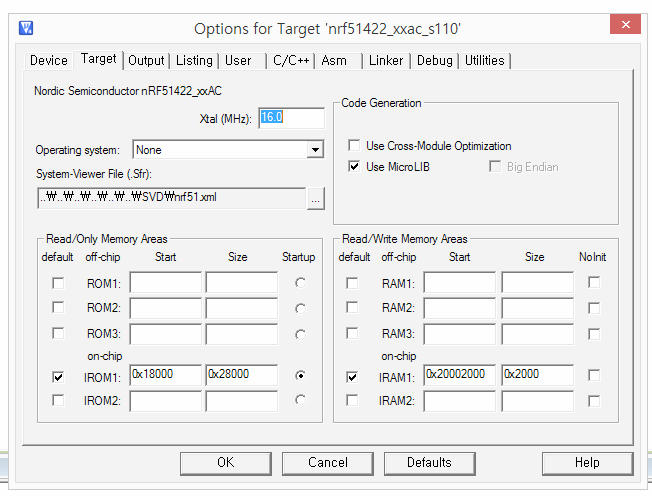Viewport: 652px width, 496px height.
Task: Select ROM3 Startup radio button
Action: (300, 334)
